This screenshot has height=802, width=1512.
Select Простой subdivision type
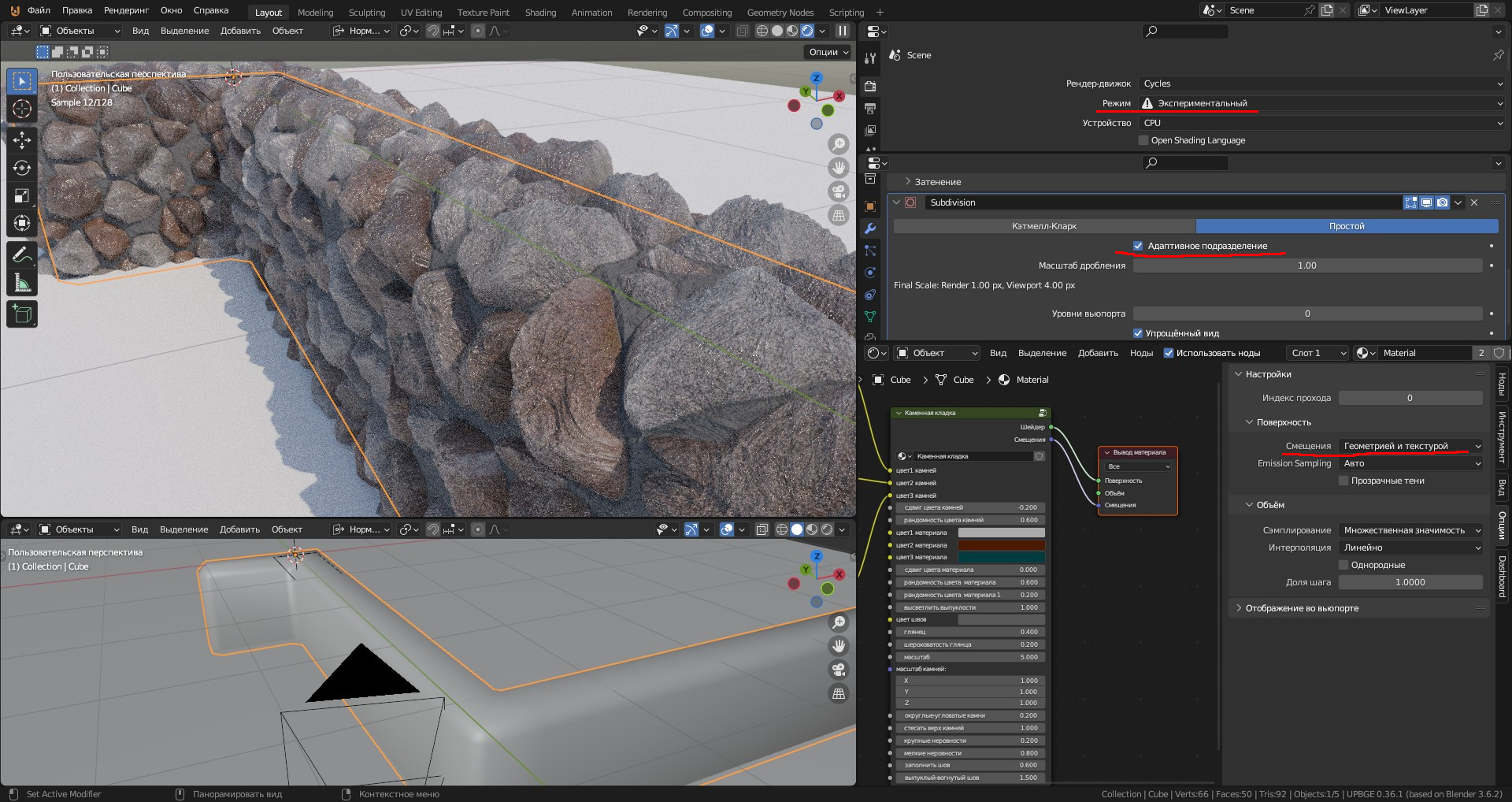click(x=1347, y=226)
